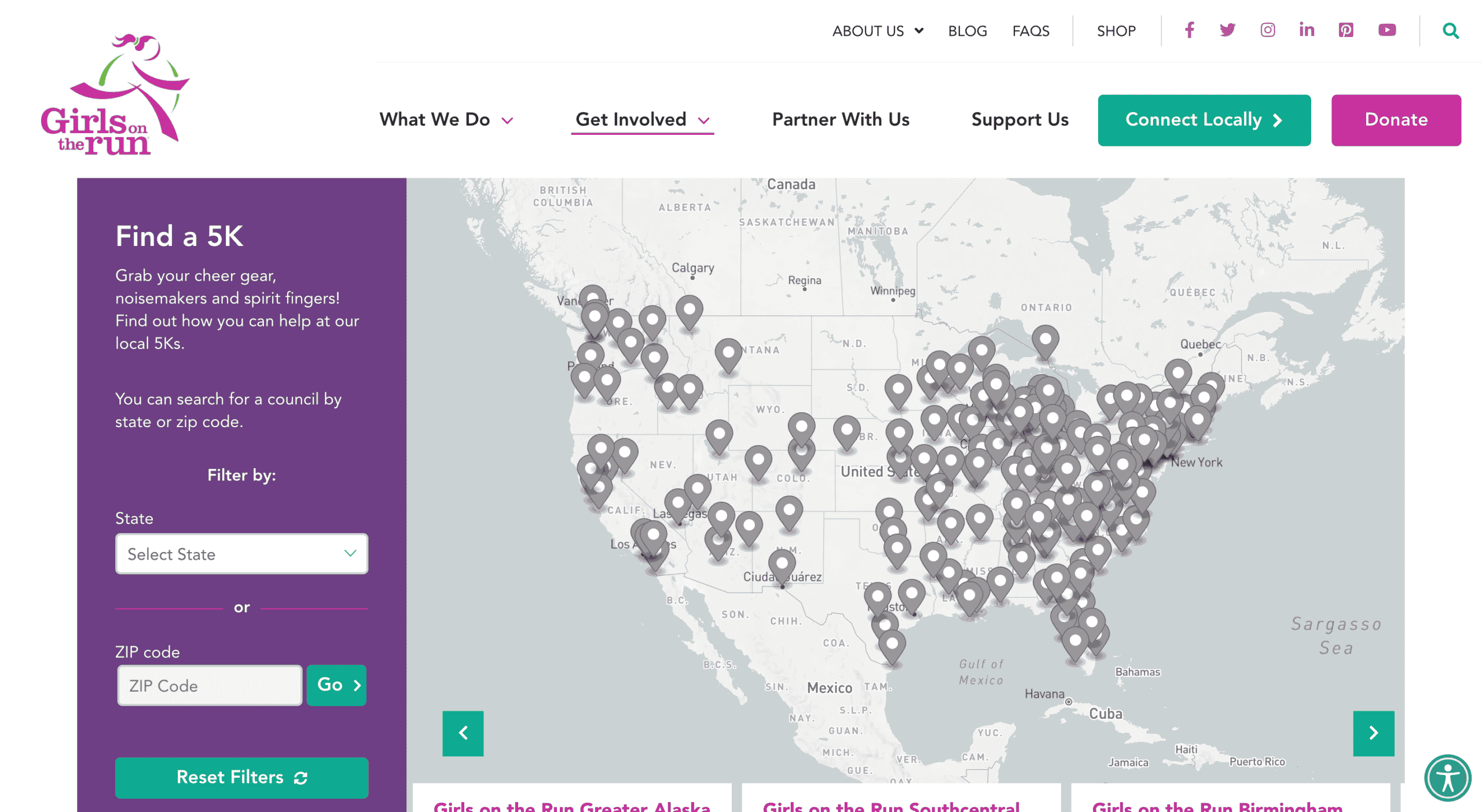Click the map pin near Calgary border

click(x=689, y=311)
